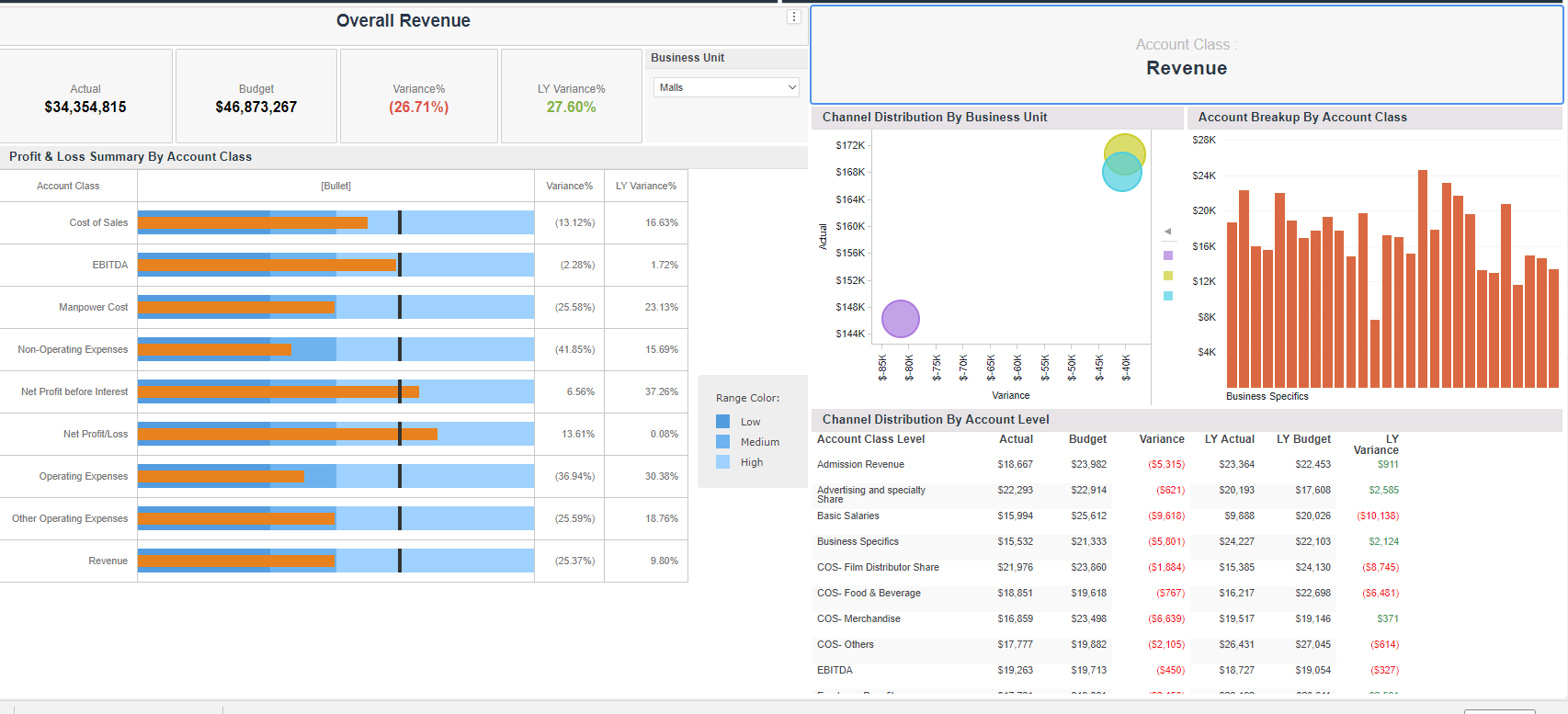Click the (41.85%) variance value

point(574,349)
